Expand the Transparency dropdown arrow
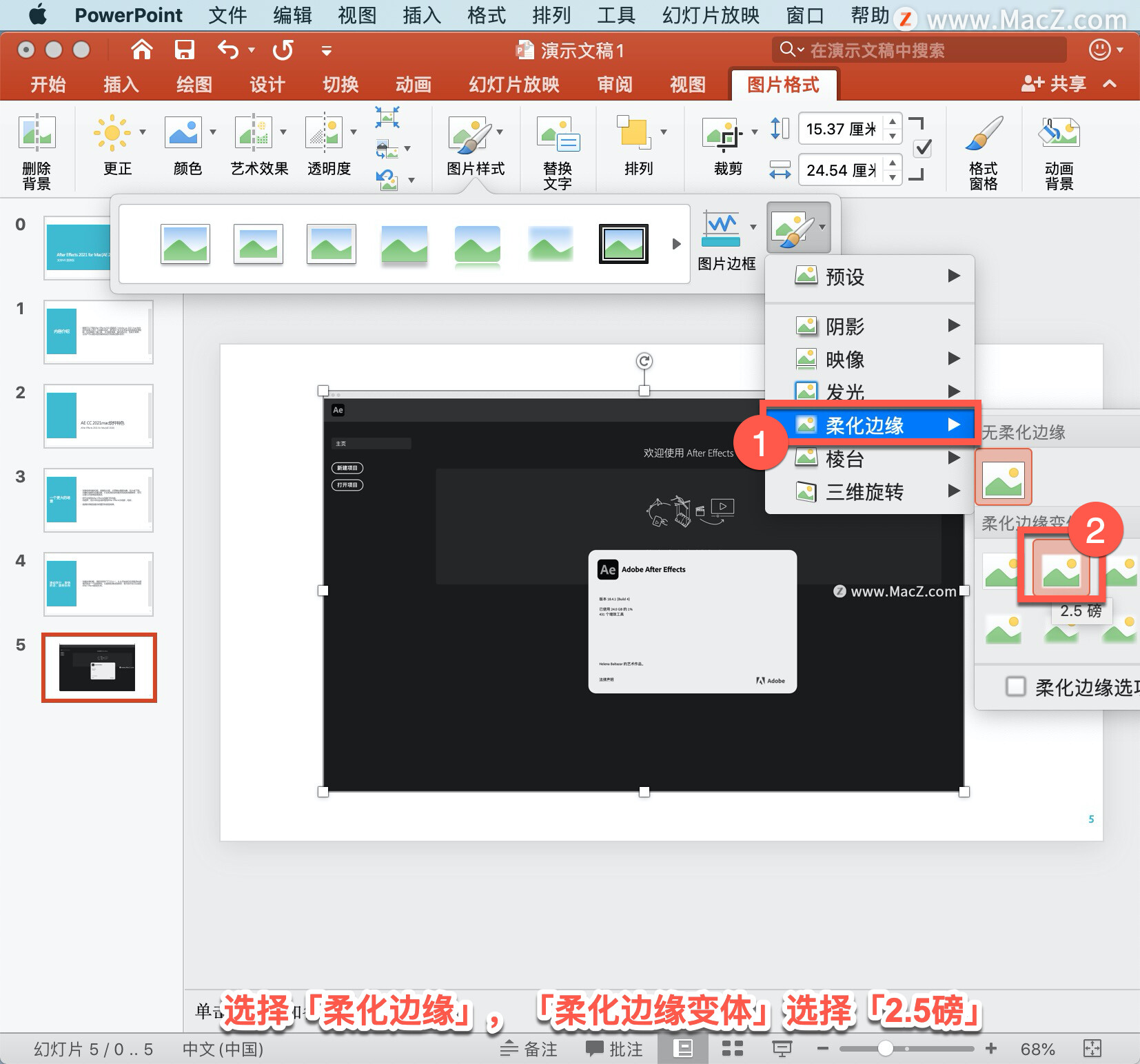This screenshot has width=1140, height=1064. point(354,132)
